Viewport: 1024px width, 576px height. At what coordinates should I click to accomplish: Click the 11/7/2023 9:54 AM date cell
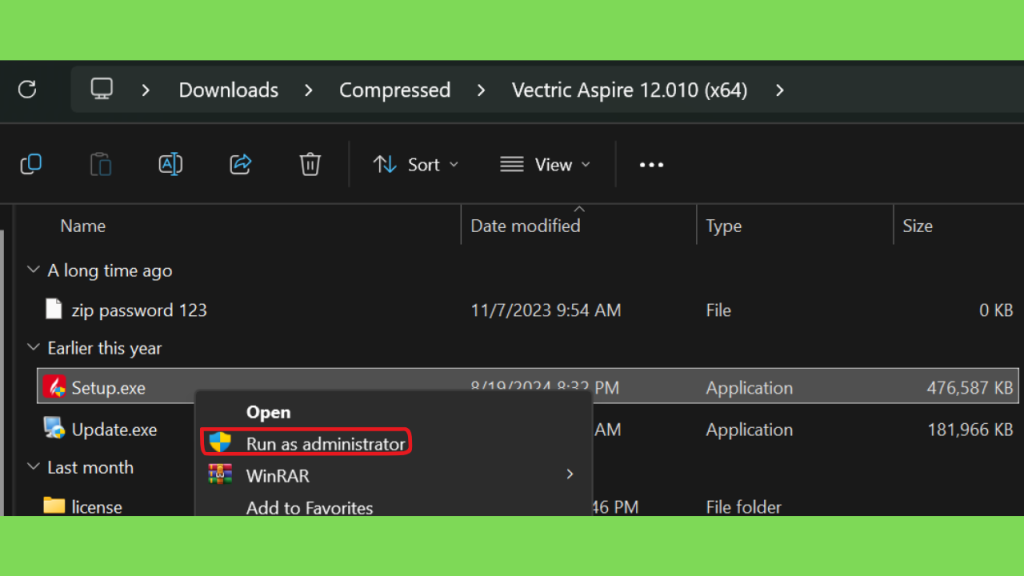(x=546, y=310)
